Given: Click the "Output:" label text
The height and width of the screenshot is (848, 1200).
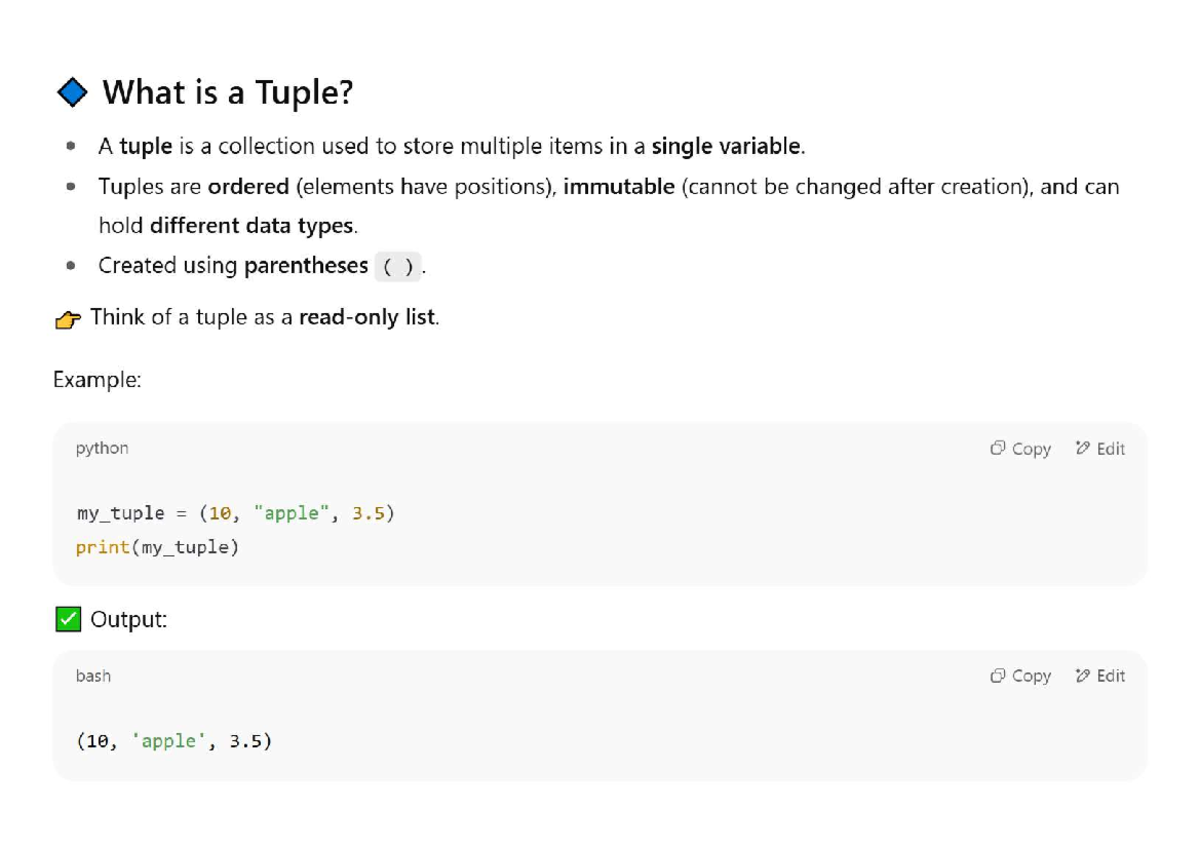Looking at the screenshot, I should (129, 620).
